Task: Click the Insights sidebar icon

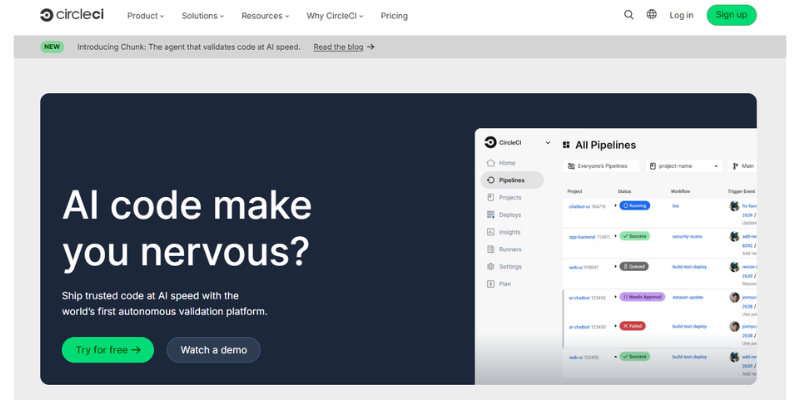Action: (491, 232)
